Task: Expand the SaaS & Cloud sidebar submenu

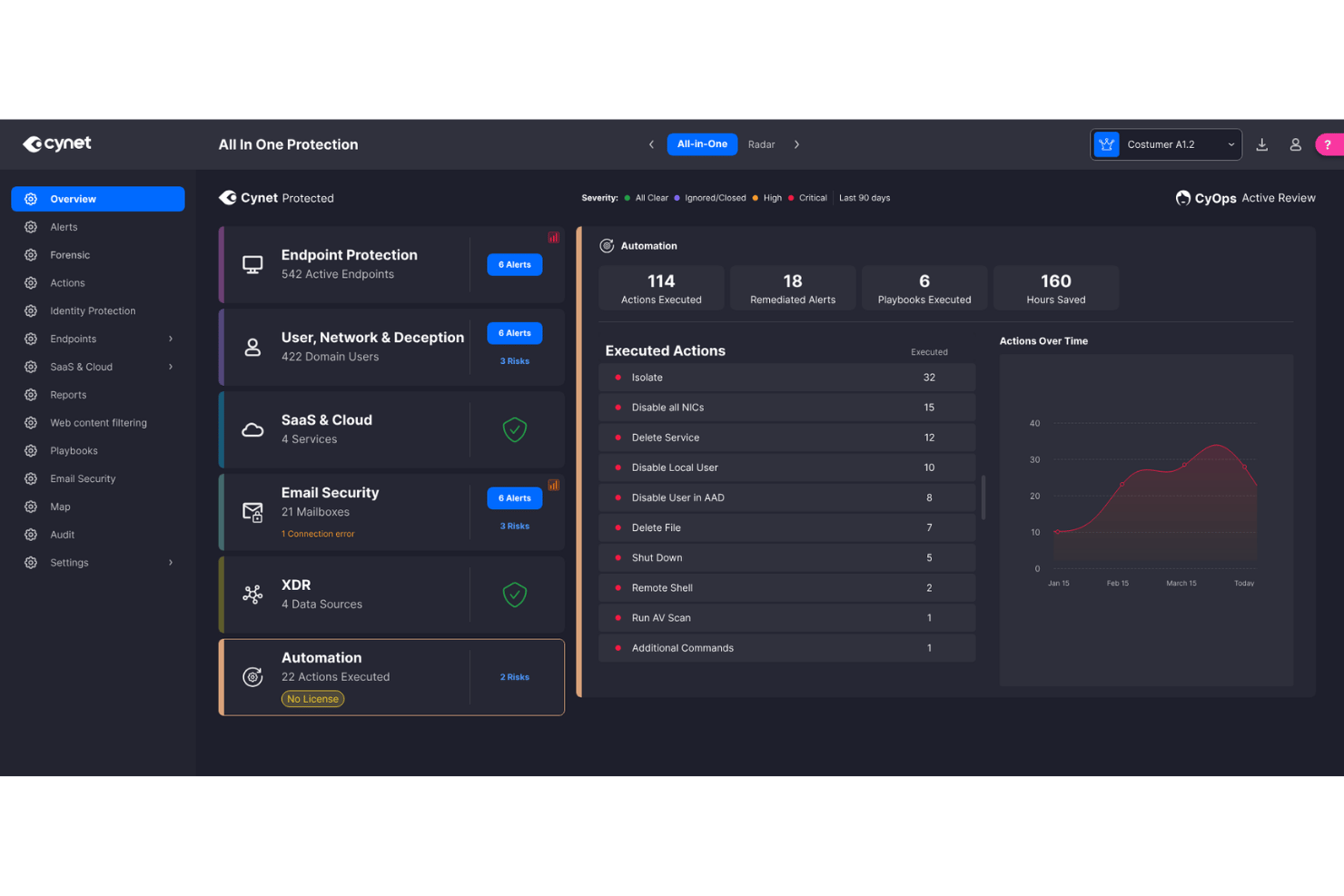Action: point(171,367)
